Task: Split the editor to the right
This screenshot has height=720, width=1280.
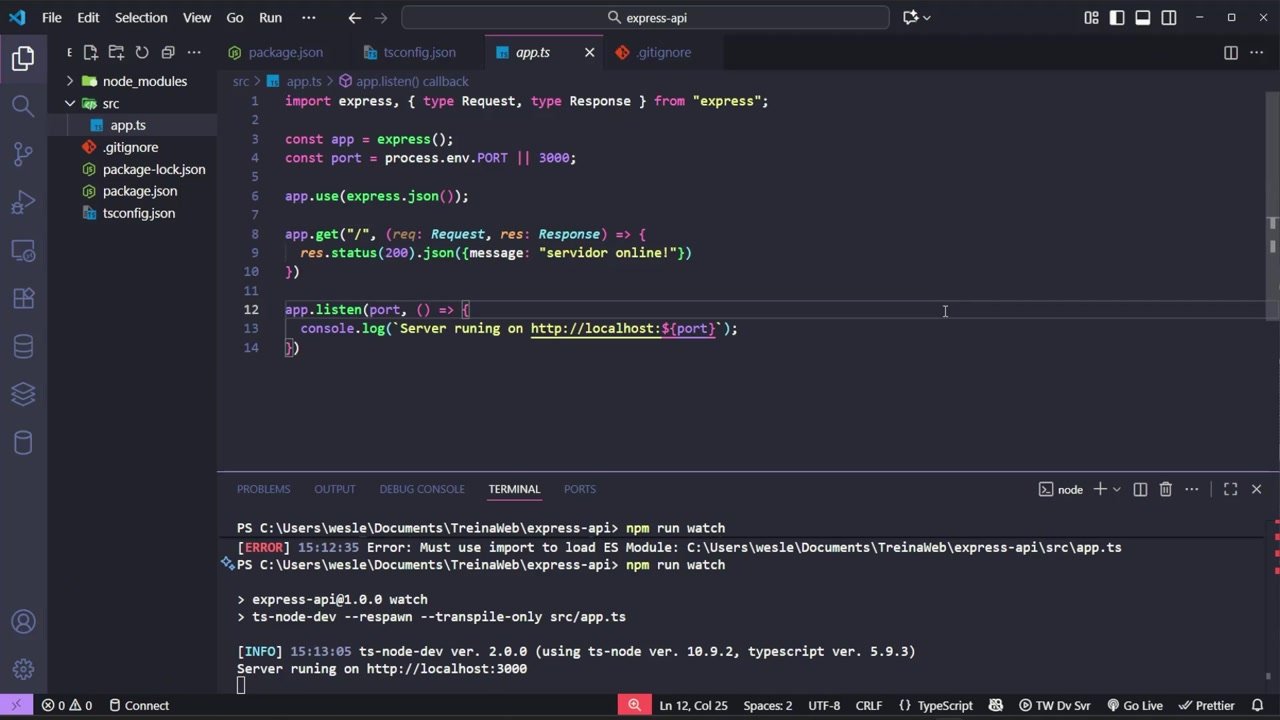Action: coord(1231,52)
